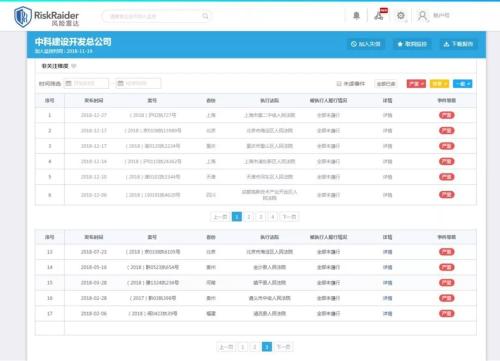Screen dimensions: 500x361
Task: Click the magnifier icon in the search box
Action: click(x=205, y=16)
